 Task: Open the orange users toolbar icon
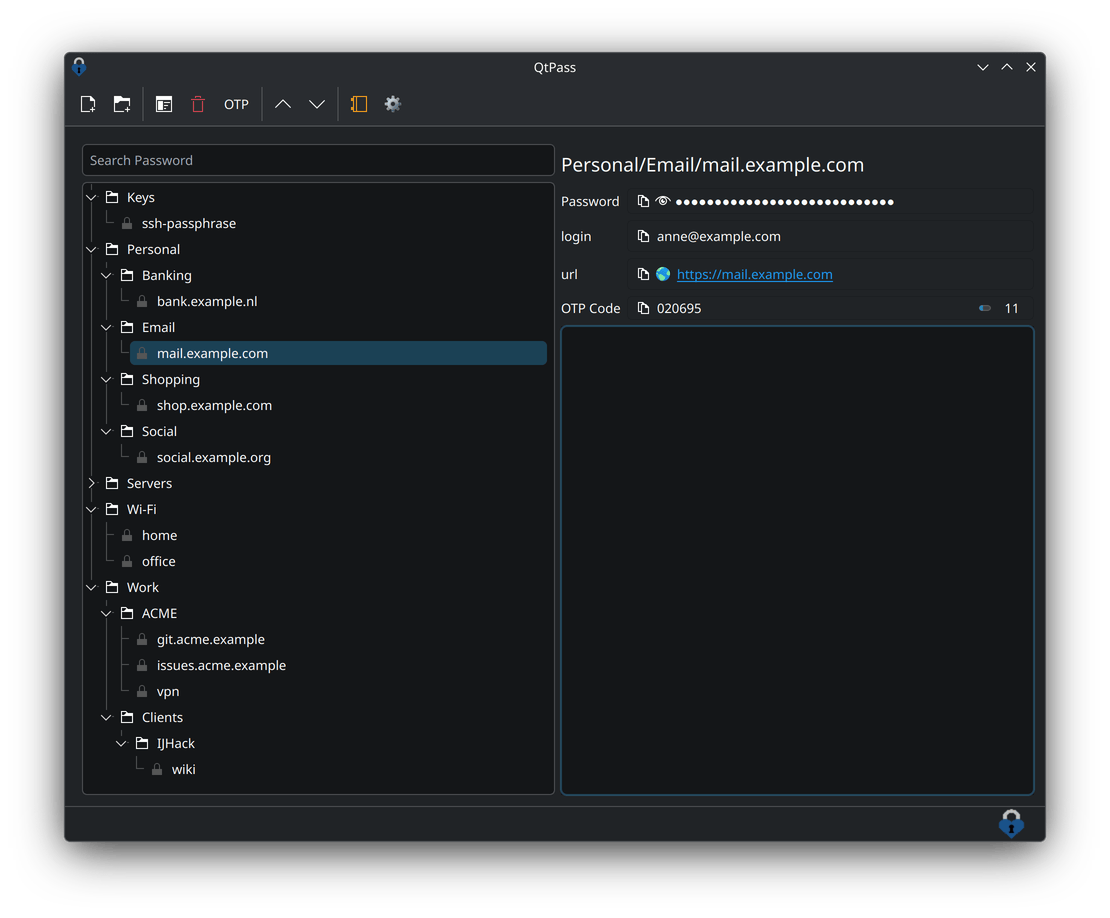click(x=359, y=104)
